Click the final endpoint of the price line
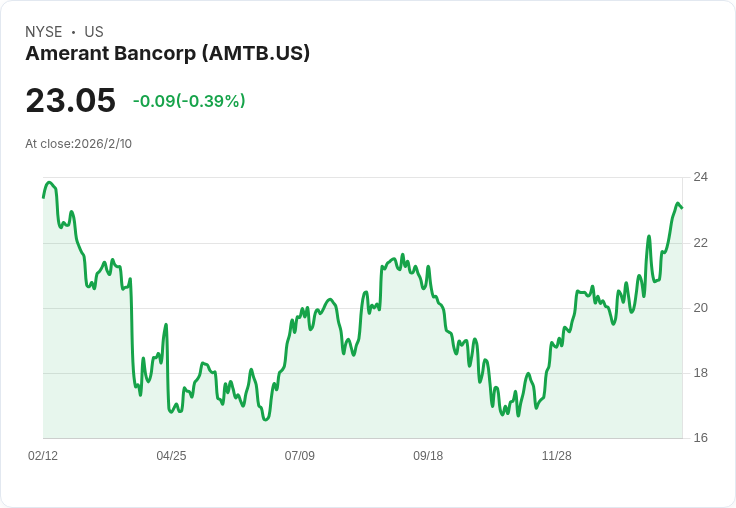 (682, 208)
